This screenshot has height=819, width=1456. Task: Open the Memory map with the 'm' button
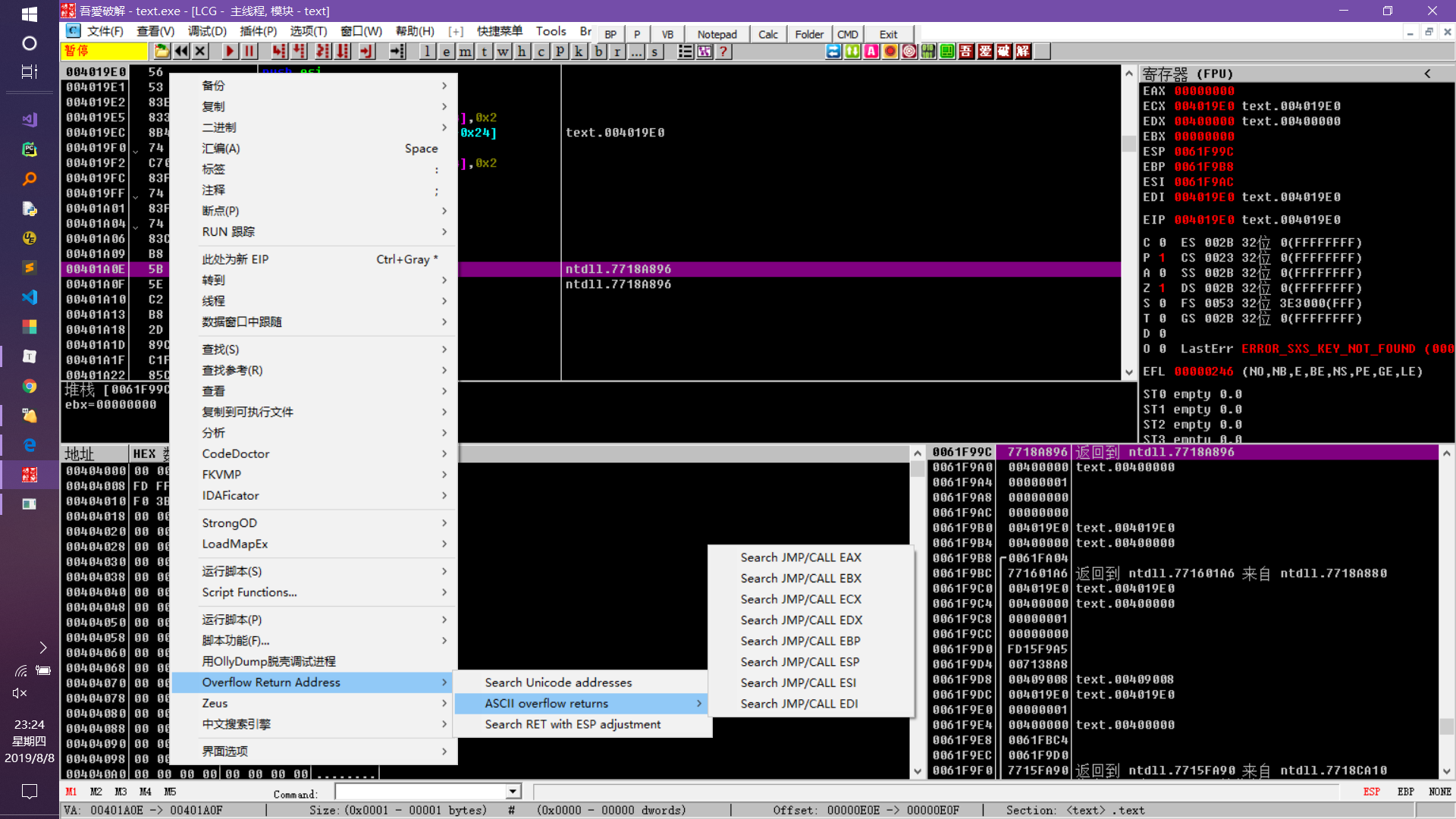click(466, 51)
